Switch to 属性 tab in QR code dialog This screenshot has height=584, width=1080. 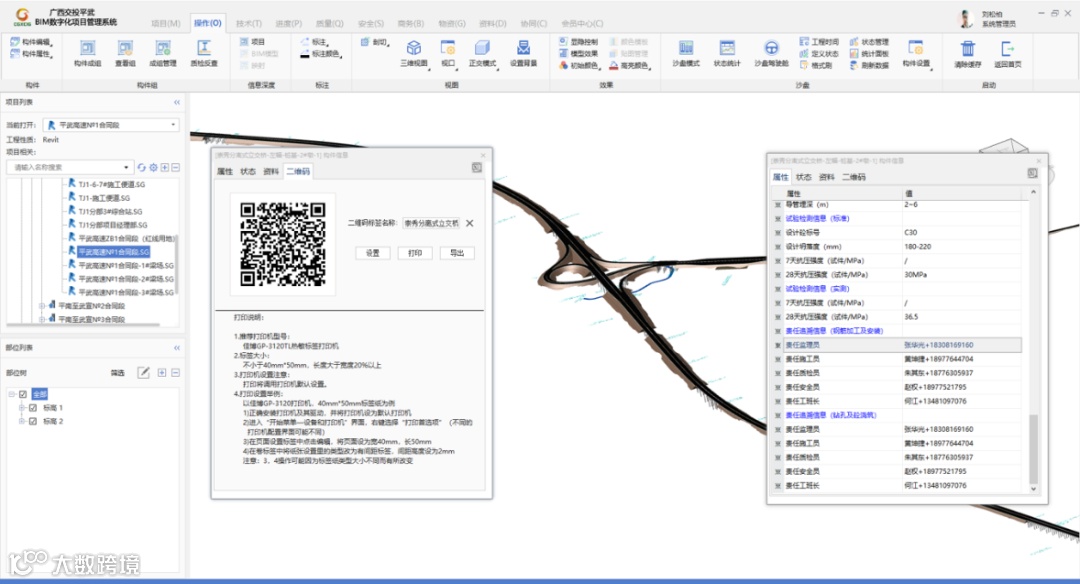click(225, 171)
